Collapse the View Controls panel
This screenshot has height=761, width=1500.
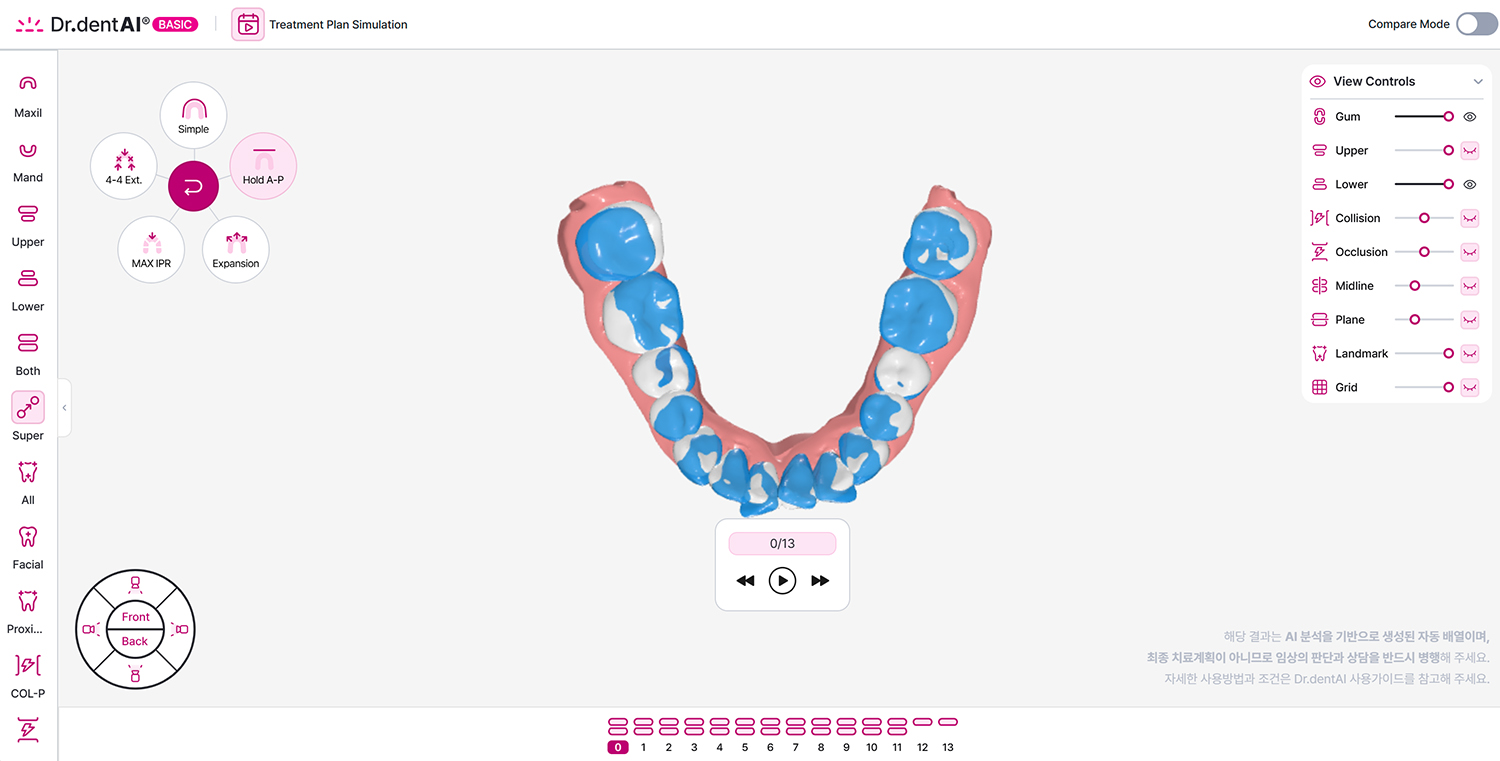pos(1478,82)
